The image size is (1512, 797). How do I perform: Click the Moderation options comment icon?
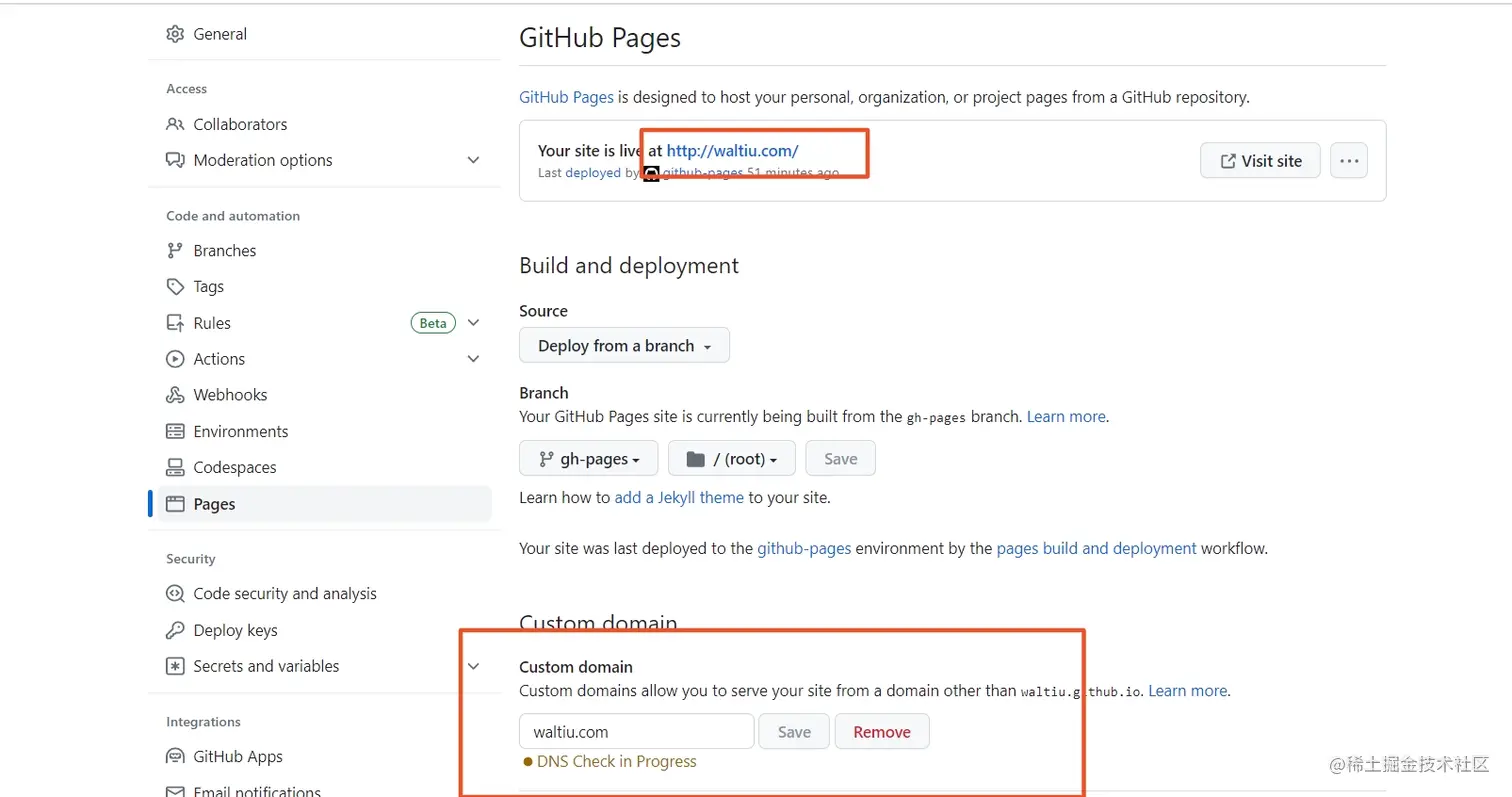pos(175,160)
